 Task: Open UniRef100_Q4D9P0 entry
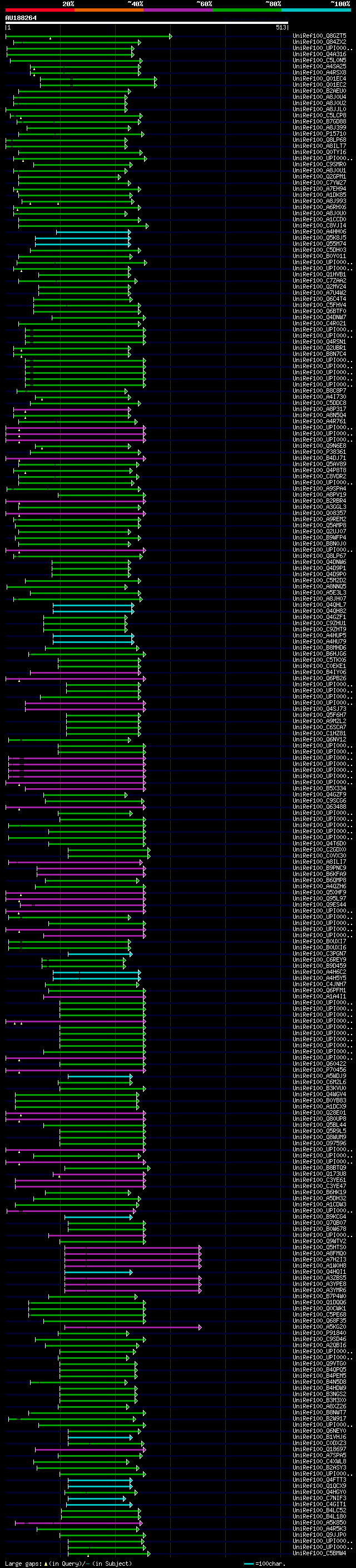click(319, 574)
